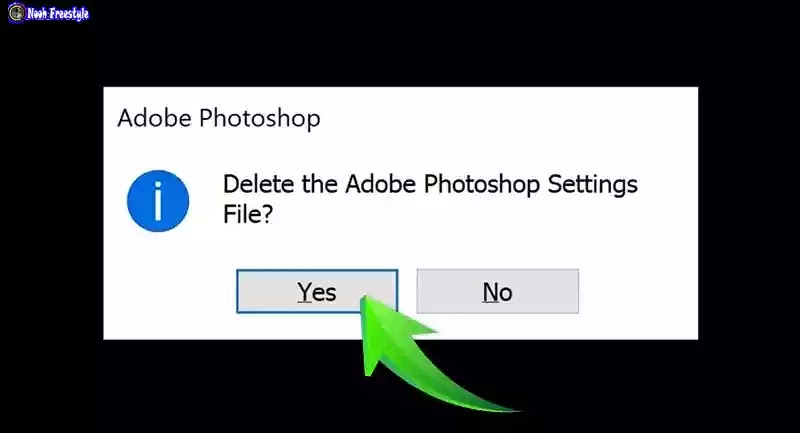Screen dimensions: 800x433
Task: Click the word Settings in the dialog message
Action: [x=592, y=185]
